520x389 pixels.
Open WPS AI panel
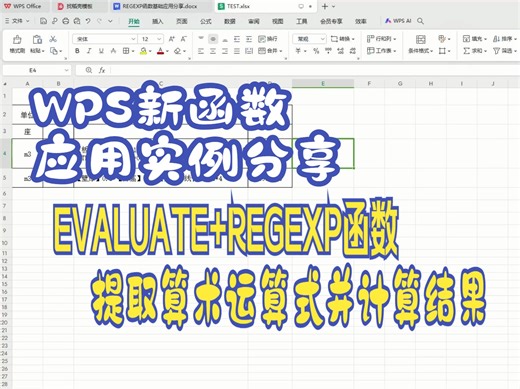click(x=398, y=21)
